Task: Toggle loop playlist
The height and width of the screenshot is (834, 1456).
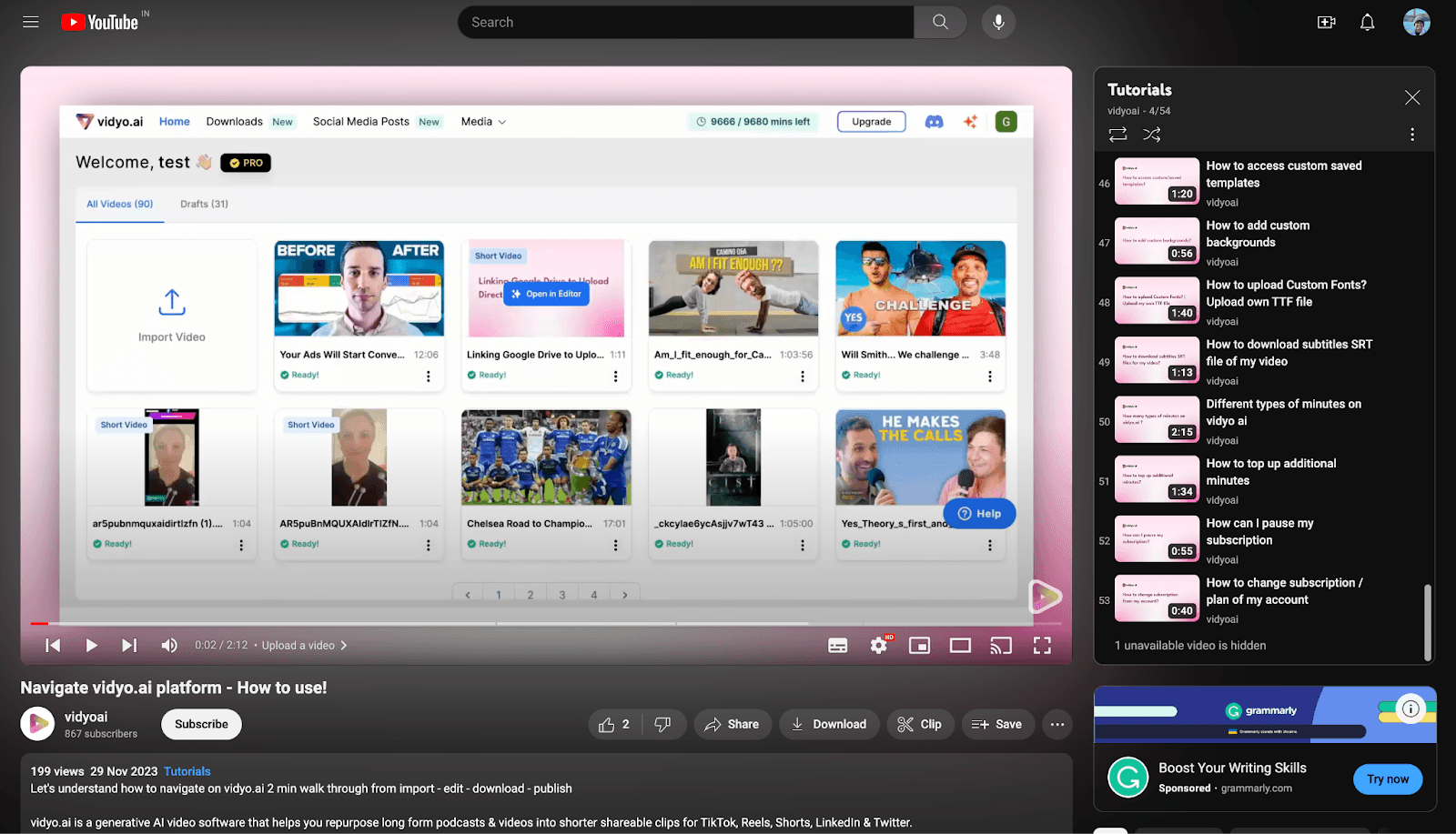Action: point(1117,135)
